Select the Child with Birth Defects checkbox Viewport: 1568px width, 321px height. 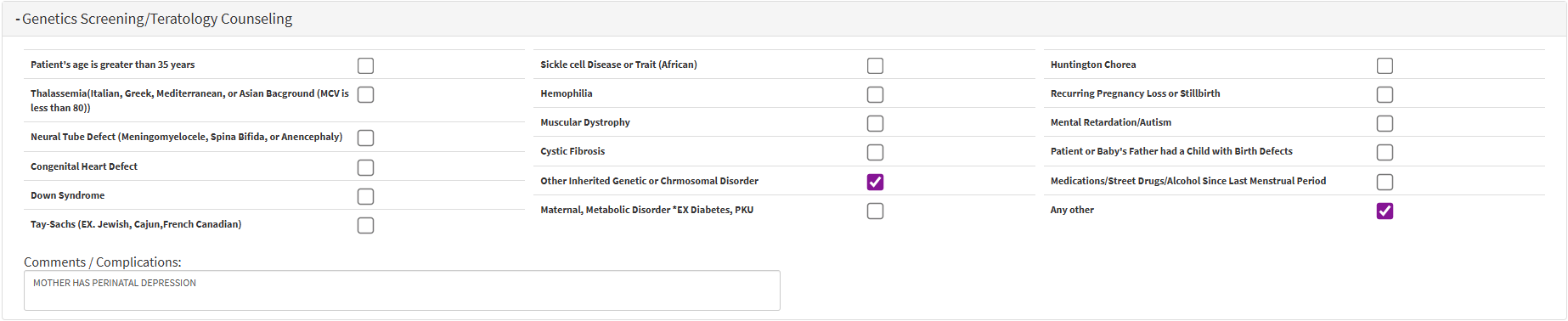coord(1385,152)
